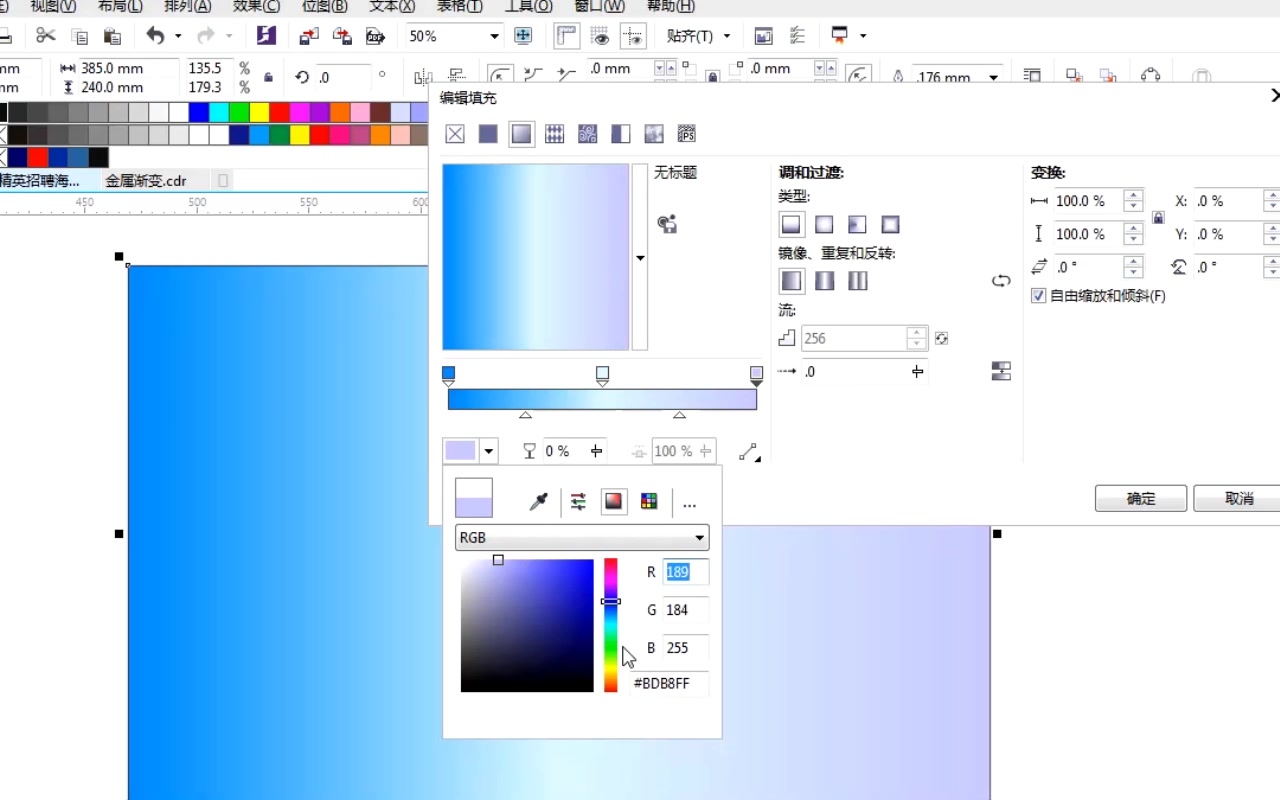Select the No fill icon in Edit Fill dialog

[455, 134]
